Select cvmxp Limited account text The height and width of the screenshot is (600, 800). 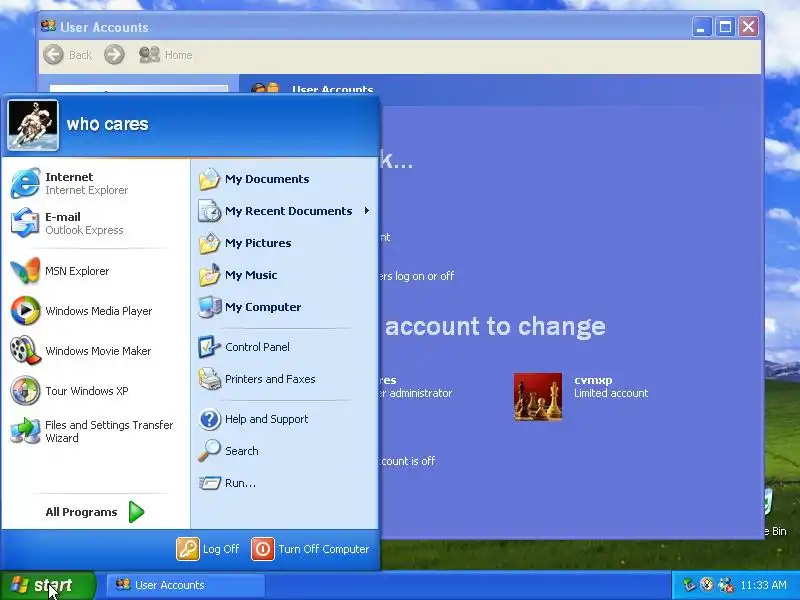(611, 387)
